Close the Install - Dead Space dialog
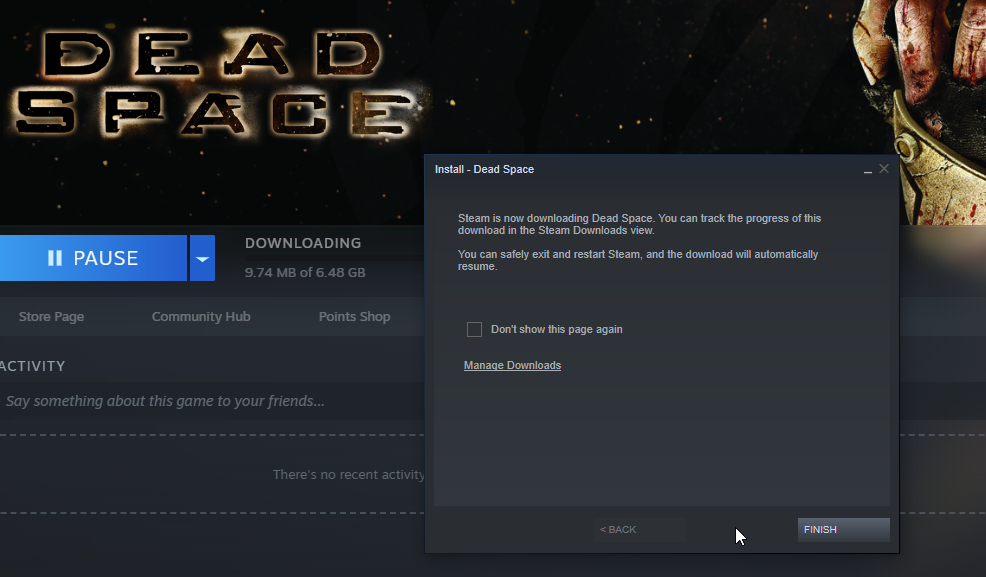The width and height of the screenshot is (986, 577). (x=884, y=168)
